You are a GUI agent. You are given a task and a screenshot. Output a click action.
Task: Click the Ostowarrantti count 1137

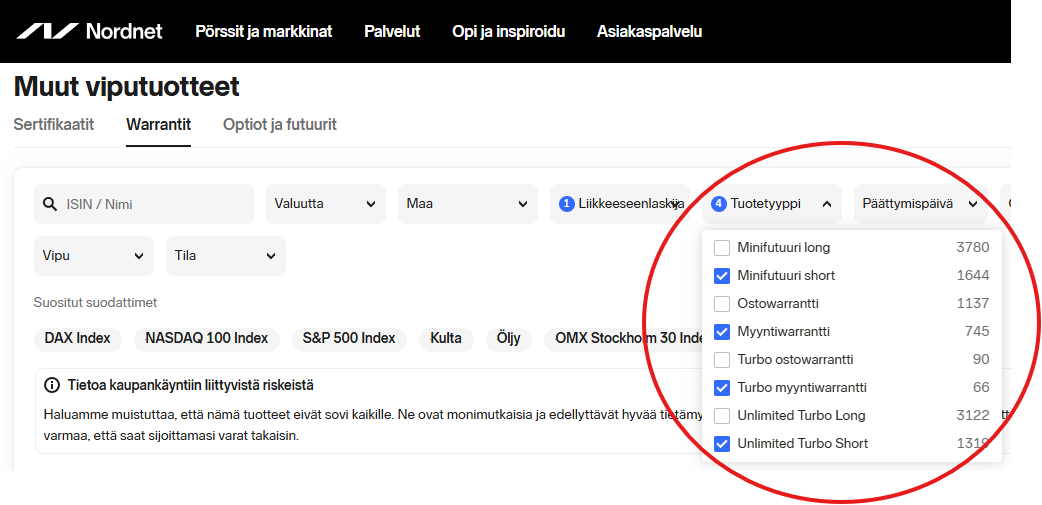coord(973,304)
